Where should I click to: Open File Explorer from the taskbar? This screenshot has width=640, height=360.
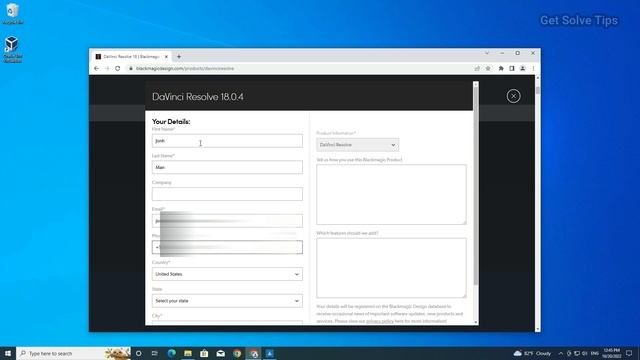tap(188, 353)
